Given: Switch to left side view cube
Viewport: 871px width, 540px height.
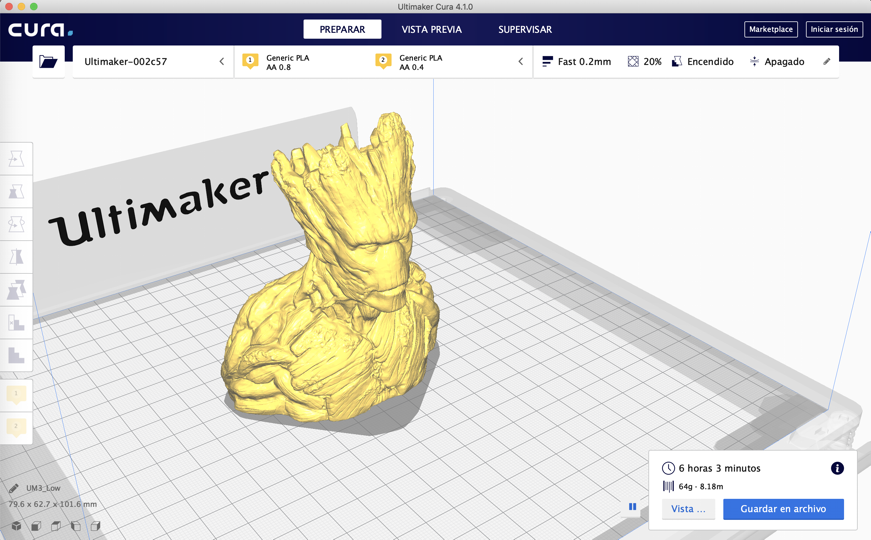Looking at the screenshot, I should pos(76,526).
